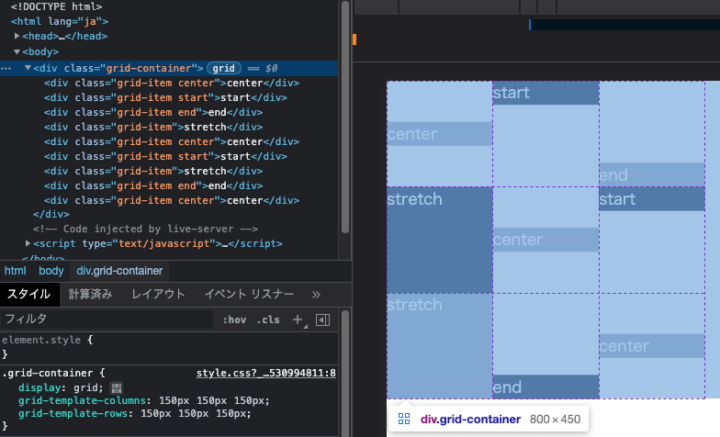This screenshot has height=437, width=720.
Task: Open the .cls class editor
Action: (268, 319)
